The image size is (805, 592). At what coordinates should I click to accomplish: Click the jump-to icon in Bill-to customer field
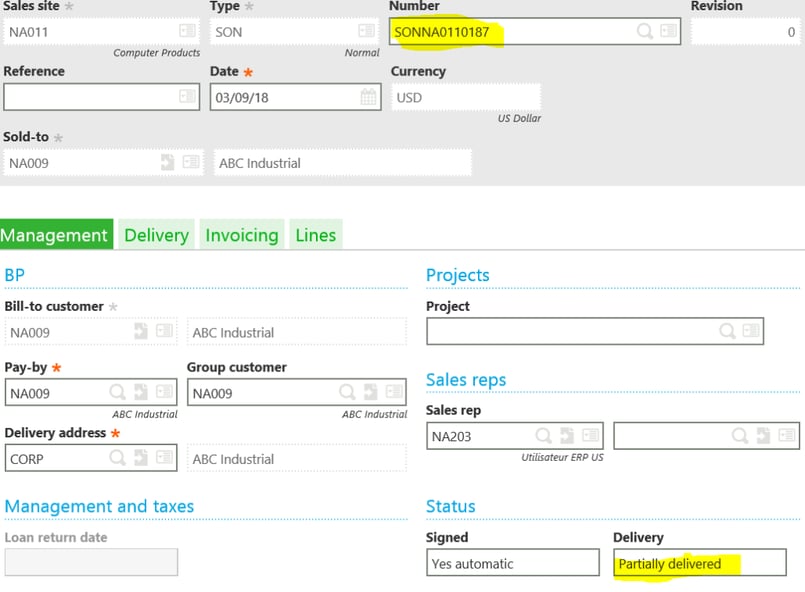(142, 332)
